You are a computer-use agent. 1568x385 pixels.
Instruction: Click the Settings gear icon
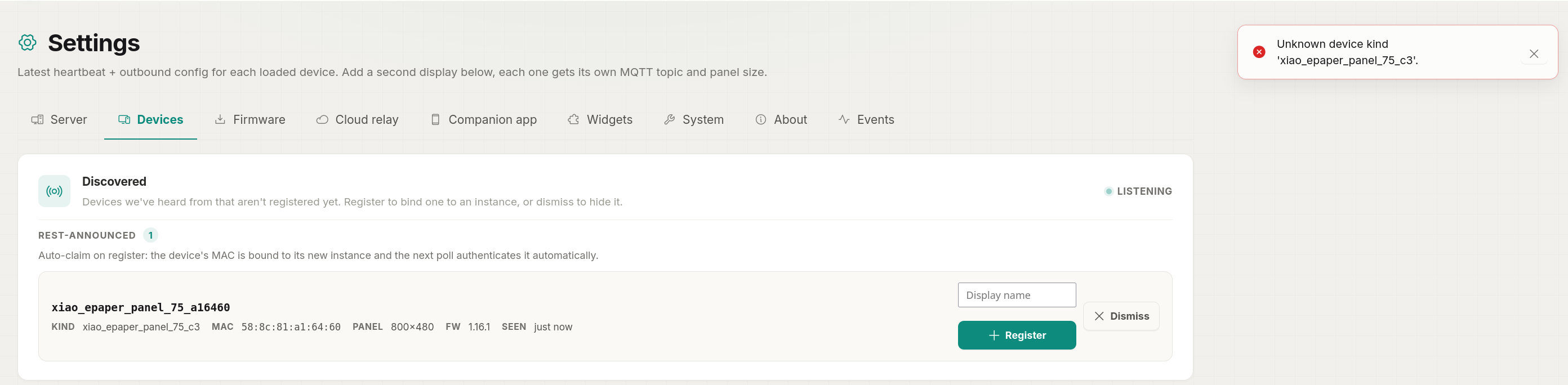[28, 43]
